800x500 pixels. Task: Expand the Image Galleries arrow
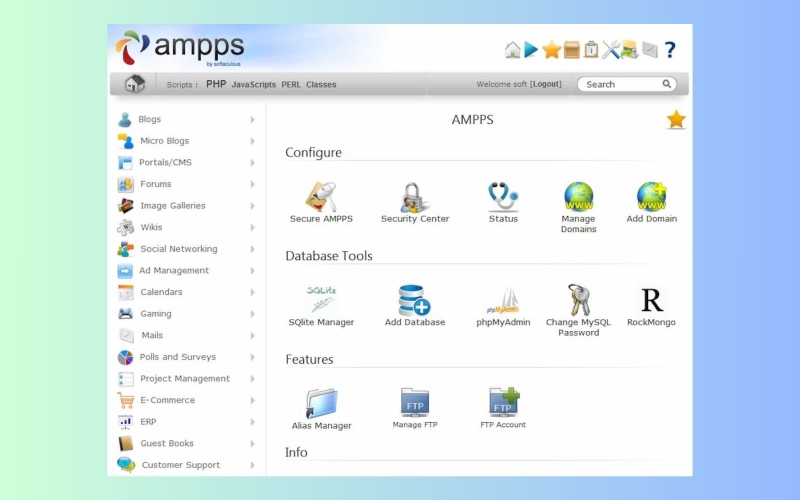click(x=253, y=206)
